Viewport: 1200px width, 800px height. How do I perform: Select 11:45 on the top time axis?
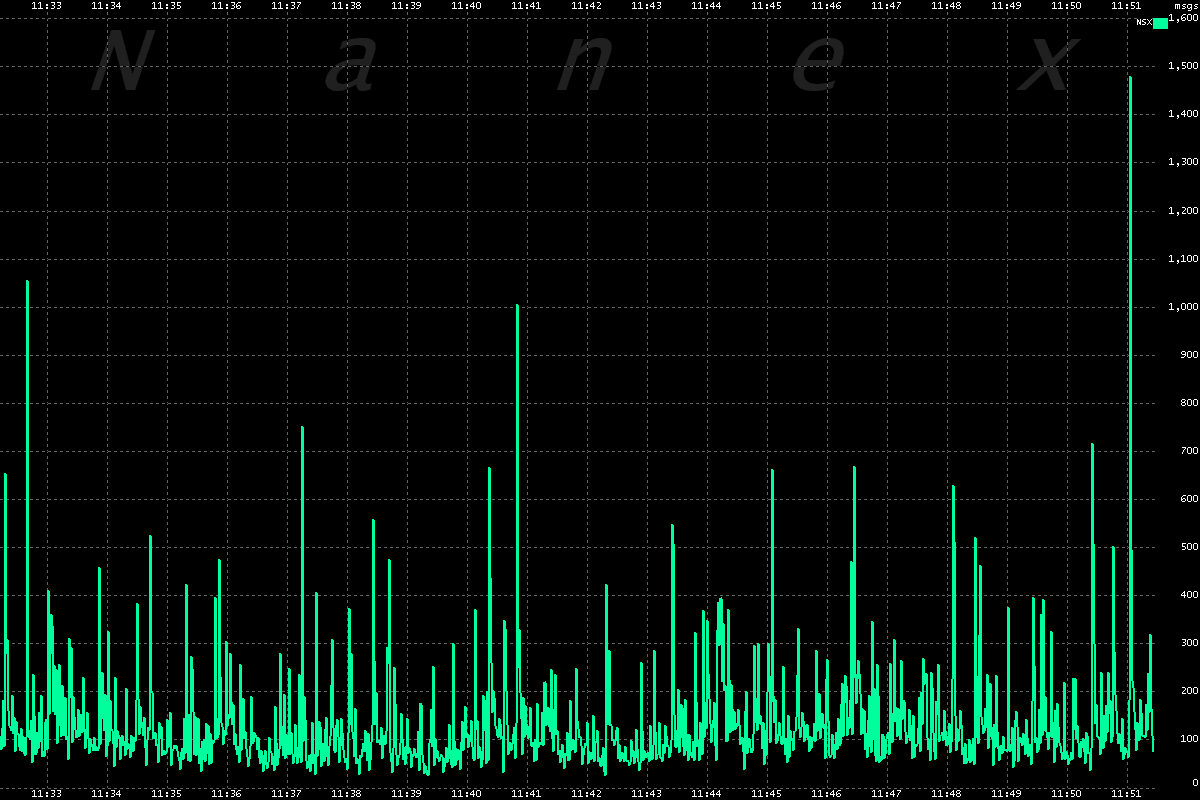point(766,6)
